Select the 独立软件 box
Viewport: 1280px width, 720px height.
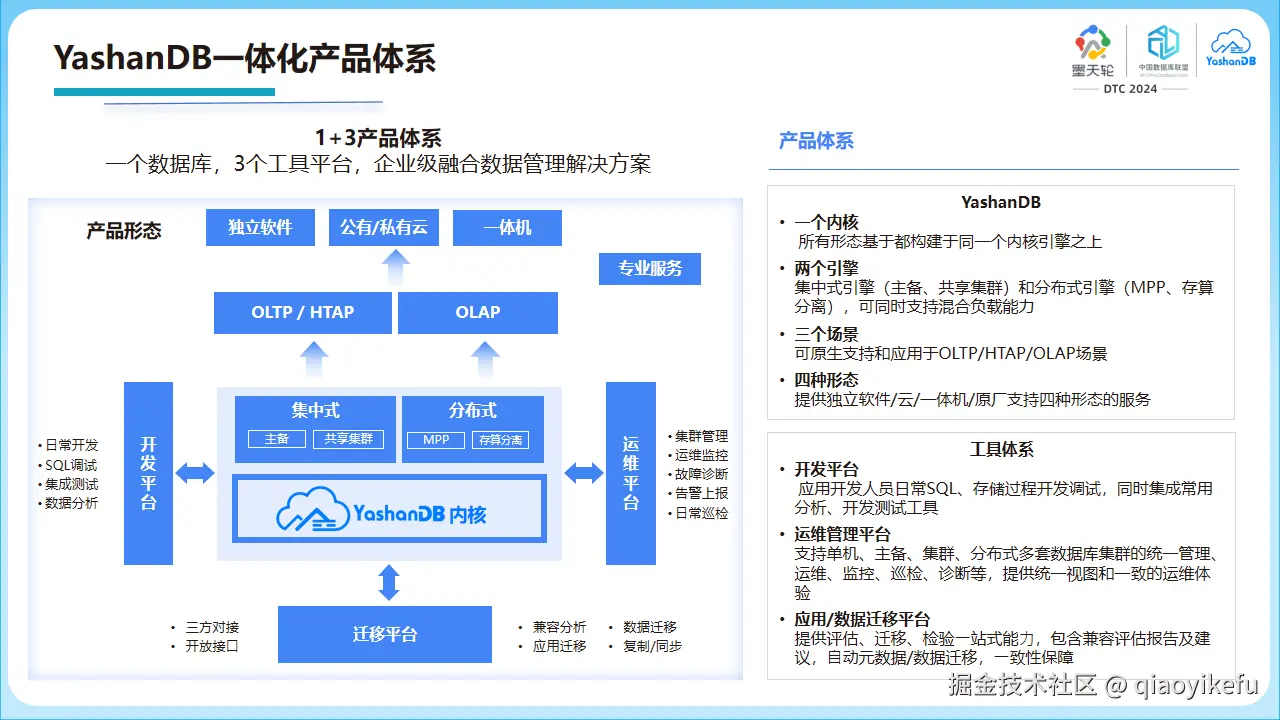pos(260,227)
